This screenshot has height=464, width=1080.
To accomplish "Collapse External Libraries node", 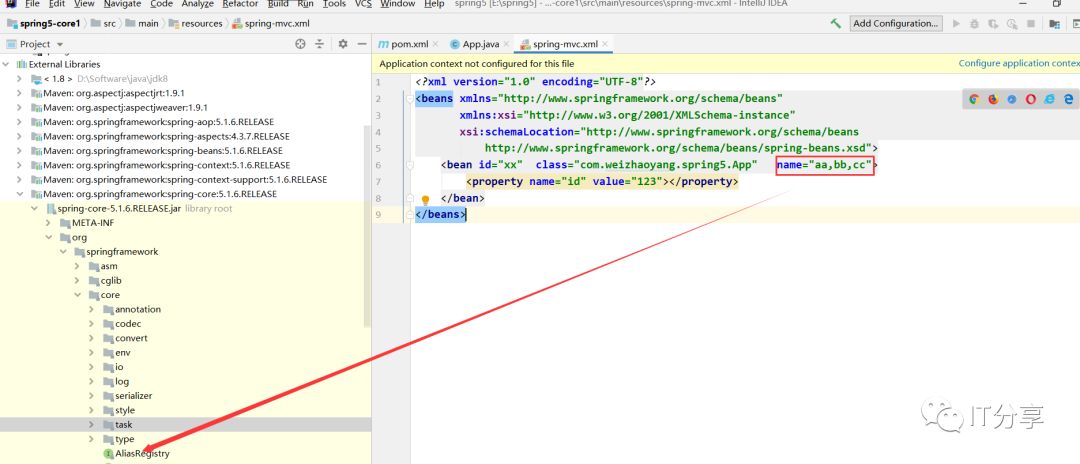I will pos(6,64).
